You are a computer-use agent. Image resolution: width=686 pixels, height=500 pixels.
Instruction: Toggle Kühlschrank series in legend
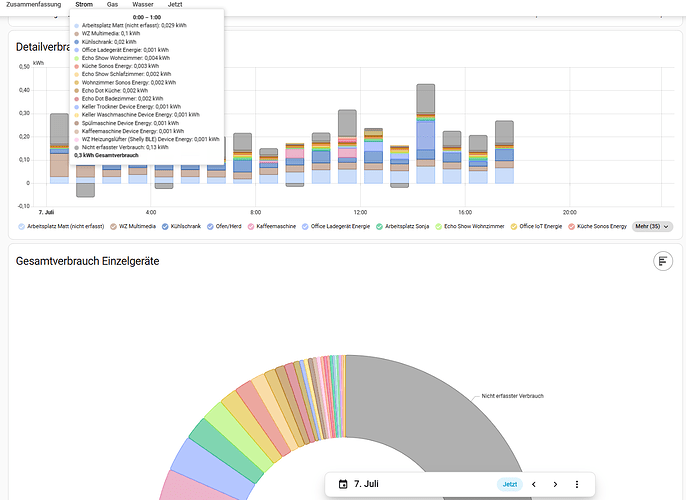click(181, 226)
